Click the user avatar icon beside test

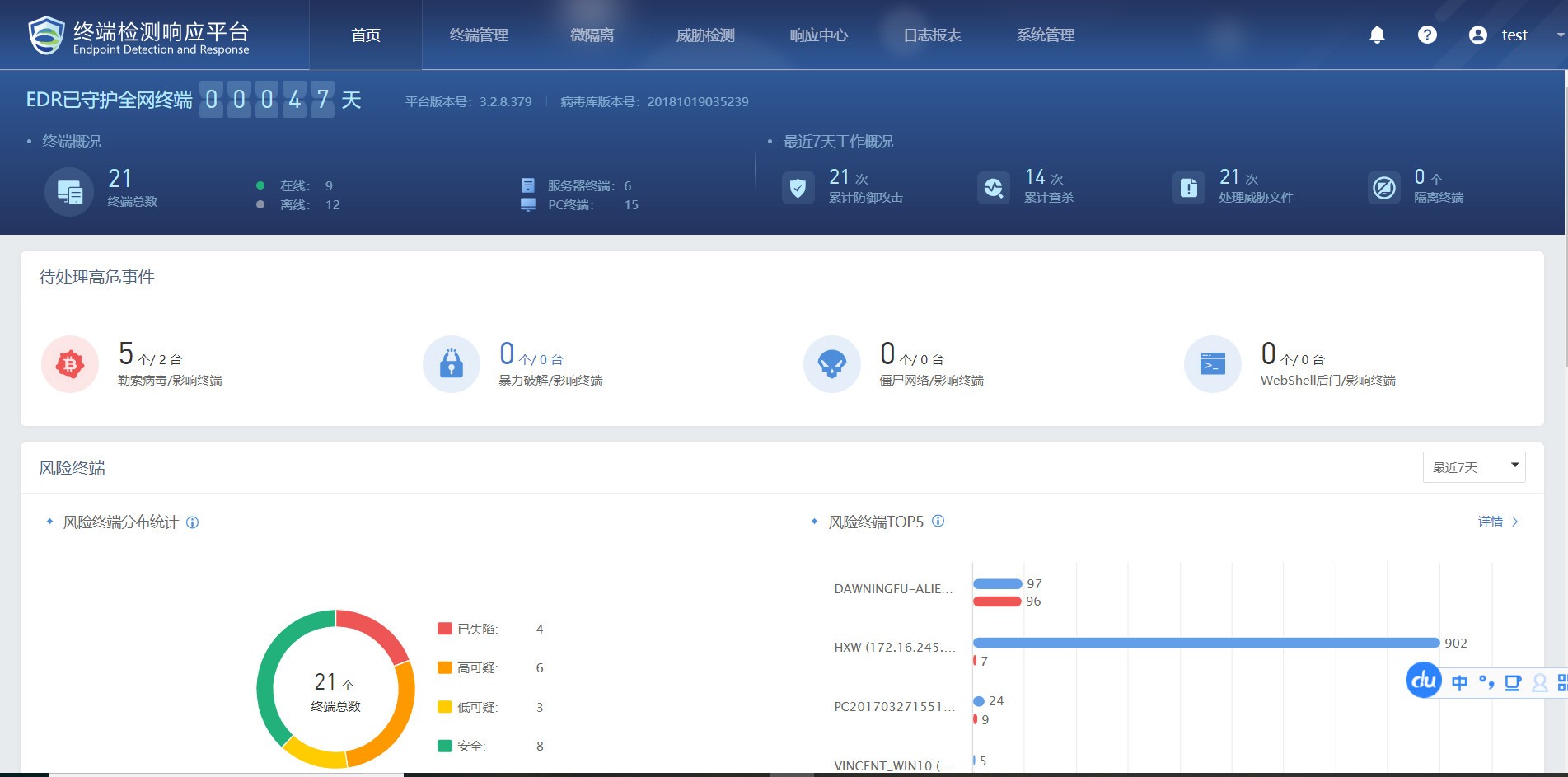tap(1478, 35)
